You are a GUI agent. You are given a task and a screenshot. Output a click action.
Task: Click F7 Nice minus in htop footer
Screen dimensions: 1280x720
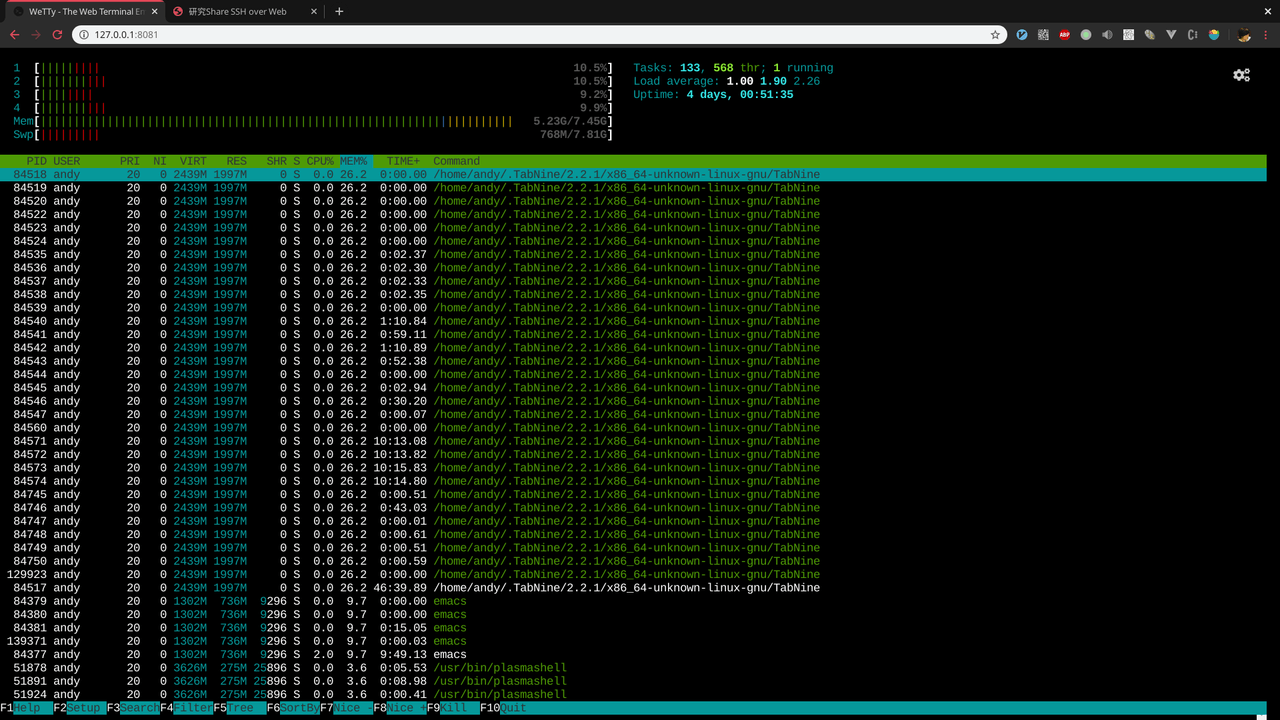[347, 708]
